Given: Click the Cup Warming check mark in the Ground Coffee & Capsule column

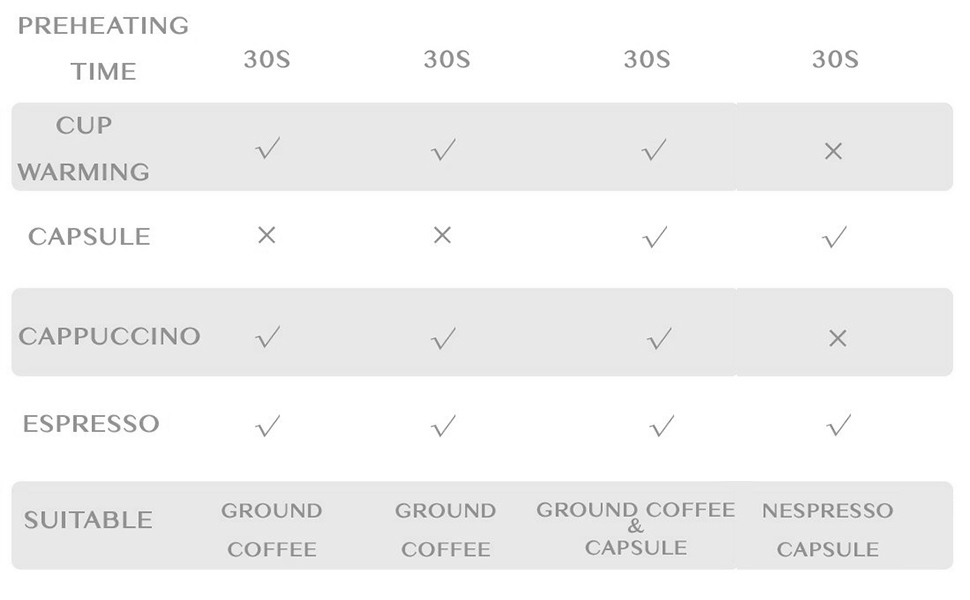Looking at the screenshot, I should coord(654,150).
